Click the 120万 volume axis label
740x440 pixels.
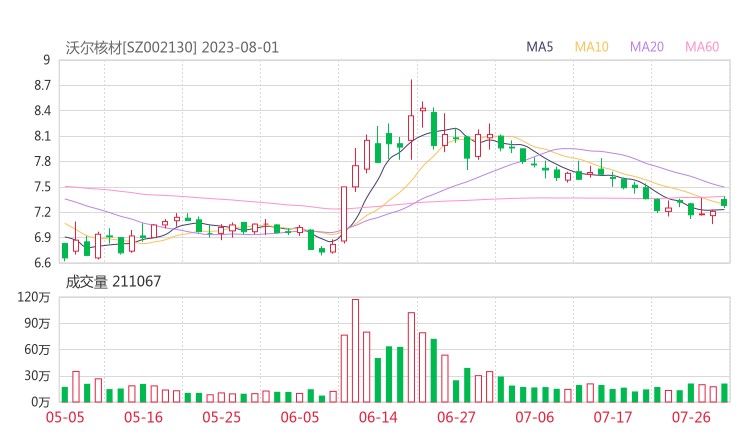click(34, 297)
